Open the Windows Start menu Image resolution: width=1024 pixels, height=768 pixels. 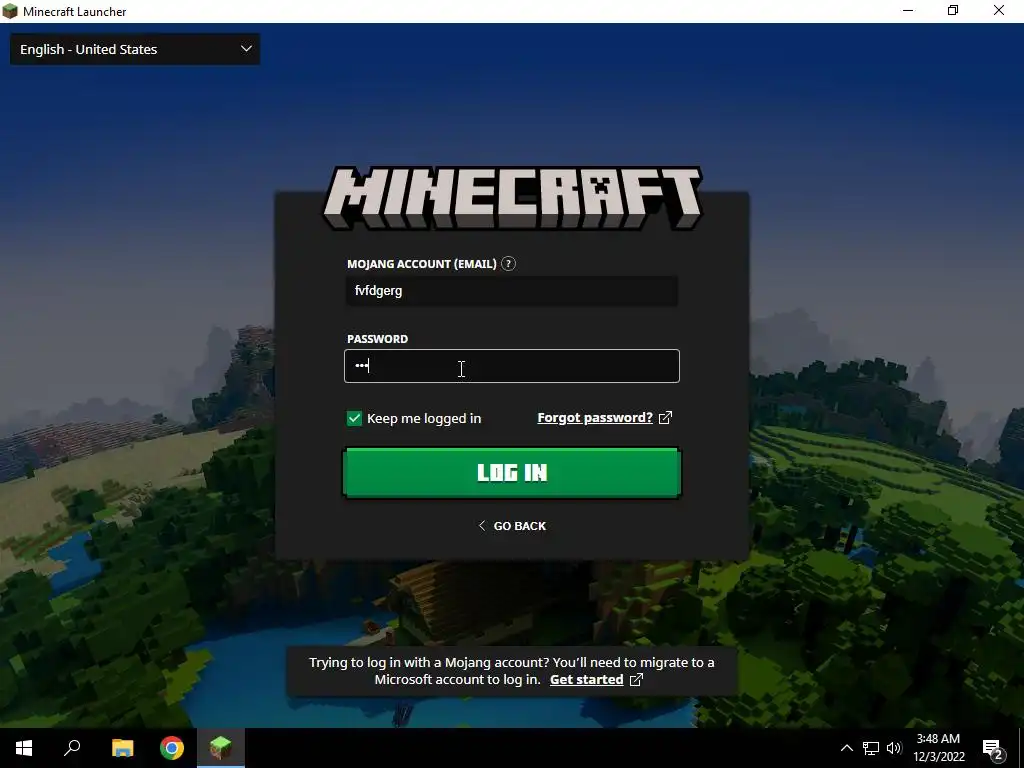(24, 748)
